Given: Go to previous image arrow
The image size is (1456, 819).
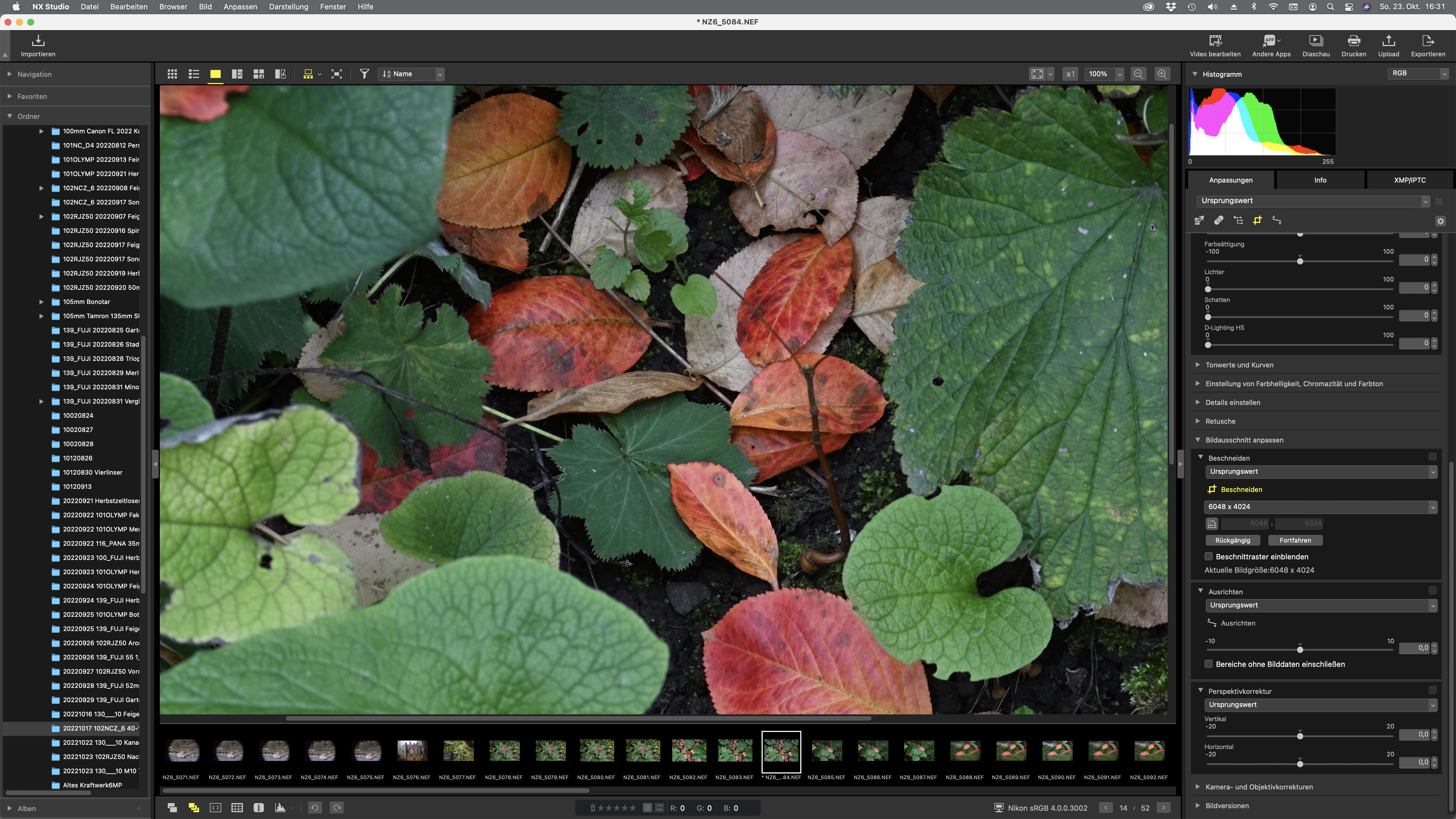Looking at the screenshot, I should (x=1106, y=808).
